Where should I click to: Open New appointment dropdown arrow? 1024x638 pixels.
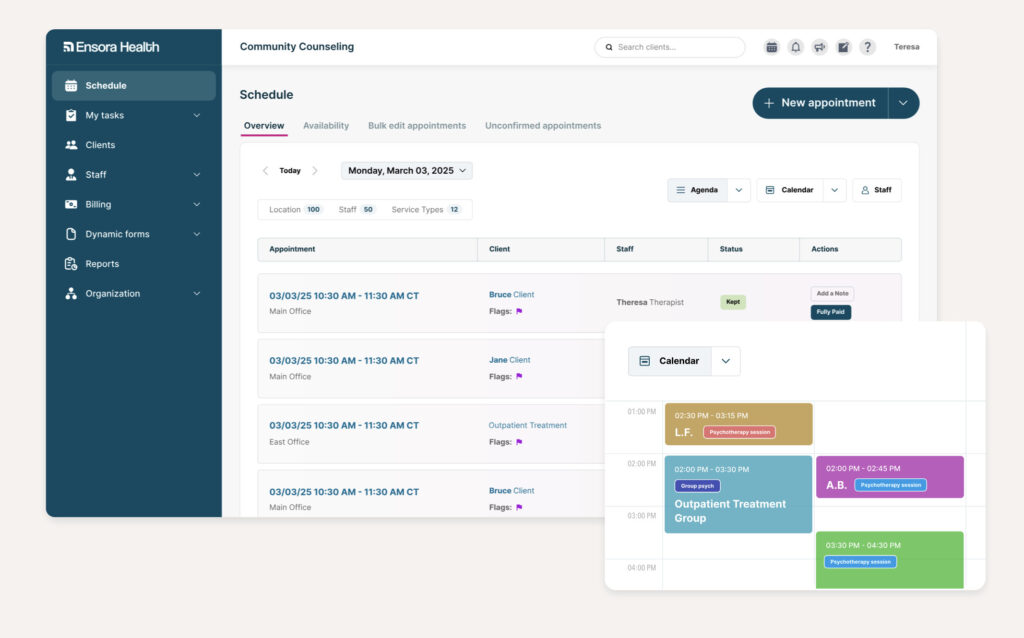[x=903, y=103]
